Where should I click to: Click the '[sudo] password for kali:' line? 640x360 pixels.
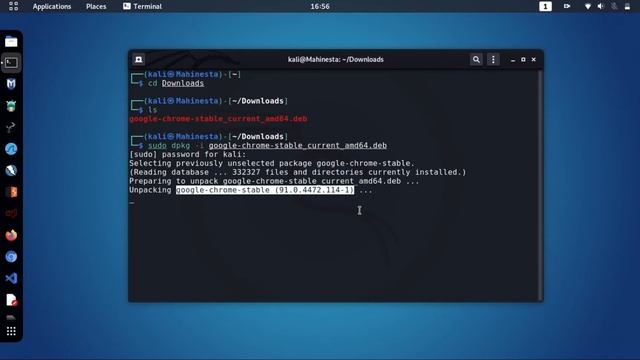pos(188,154)
